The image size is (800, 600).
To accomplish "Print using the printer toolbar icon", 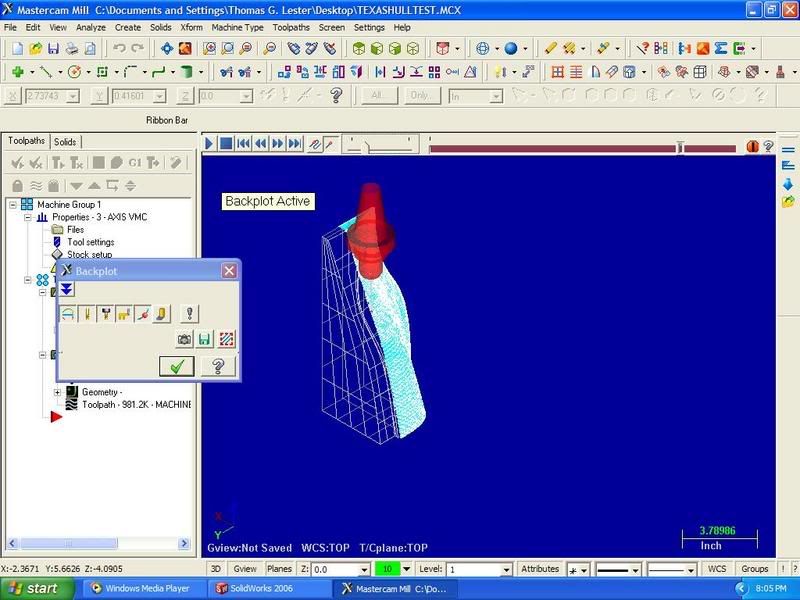I will (71, 48).
